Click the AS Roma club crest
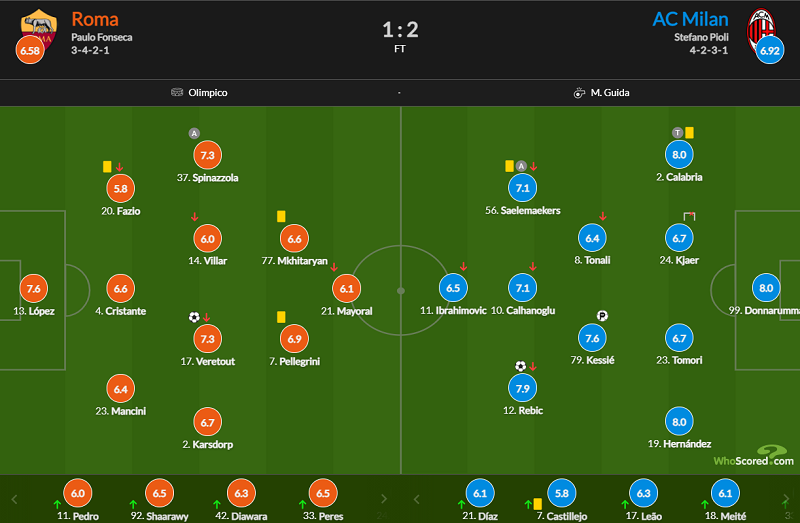This screenshot has width=800, height=523. tap(39, 28)
